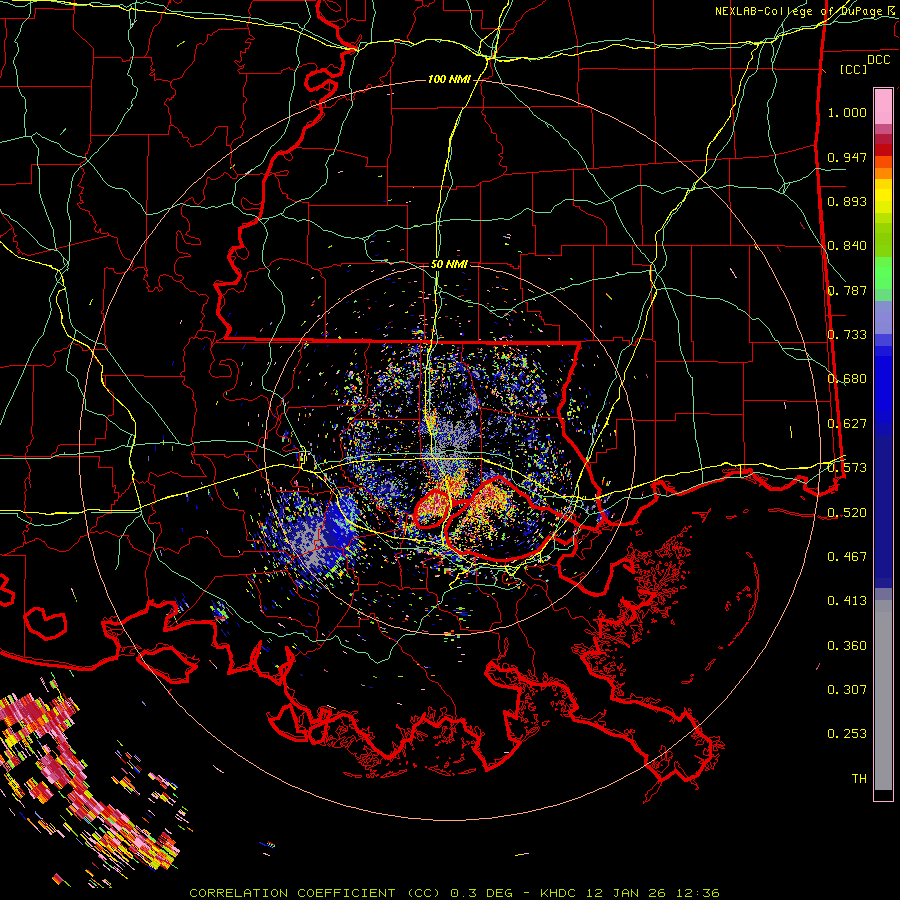Viewport: 900px width, 900px height.
Task: Click the 0.253 scale value
Action: 847,734
